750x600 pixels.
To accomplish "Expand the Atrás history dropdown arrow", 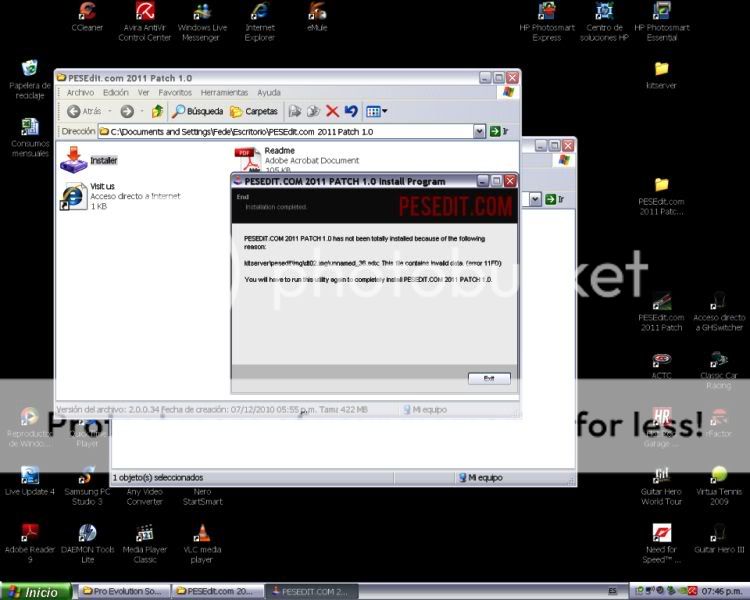I will (110, 111).
